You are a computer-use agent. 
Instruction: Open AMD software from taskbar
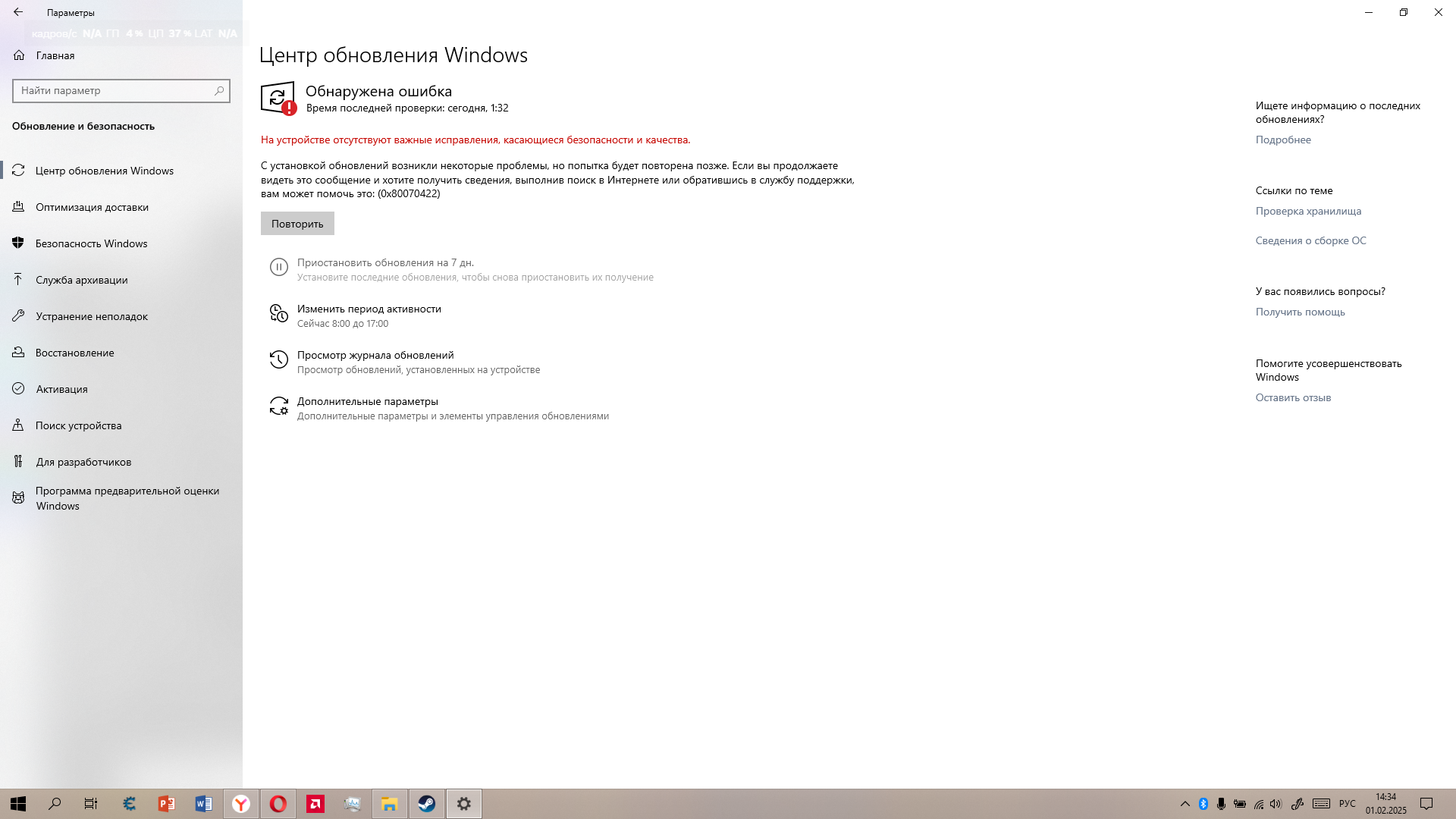pos(315,804)
